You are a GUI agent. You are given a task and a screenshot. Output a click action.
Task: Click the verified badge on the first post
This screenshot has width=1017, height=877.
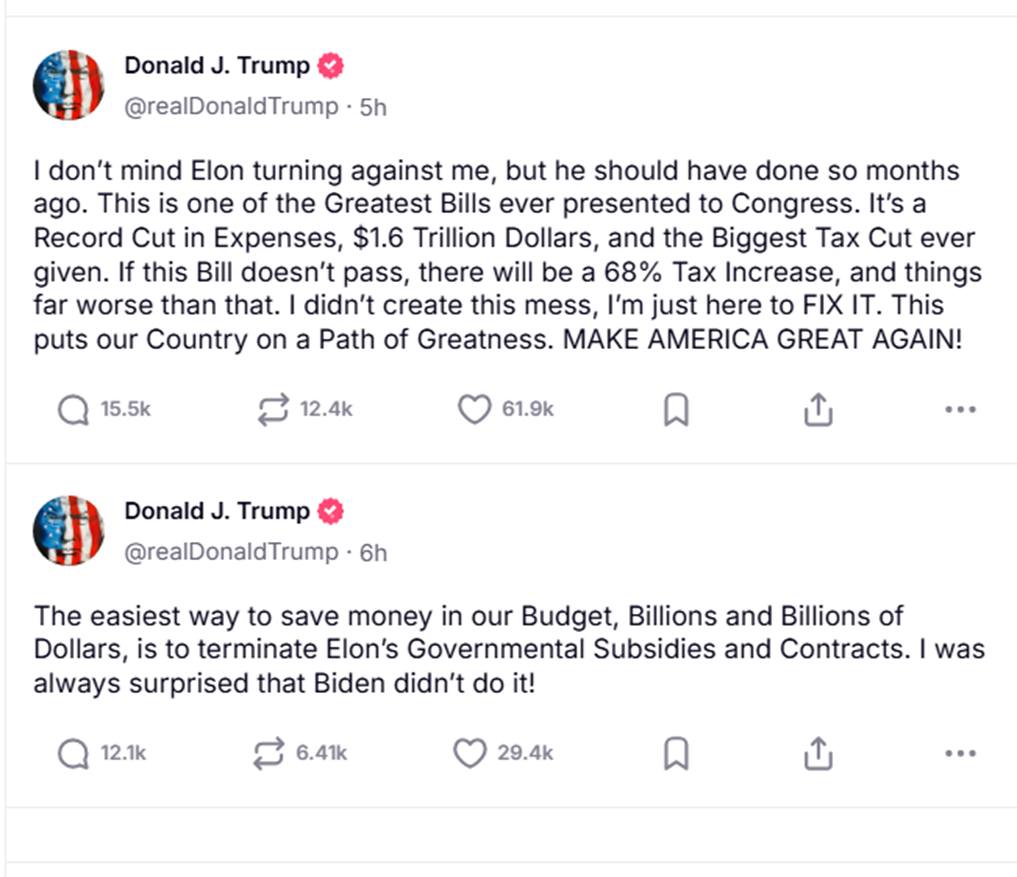[331, 67]
